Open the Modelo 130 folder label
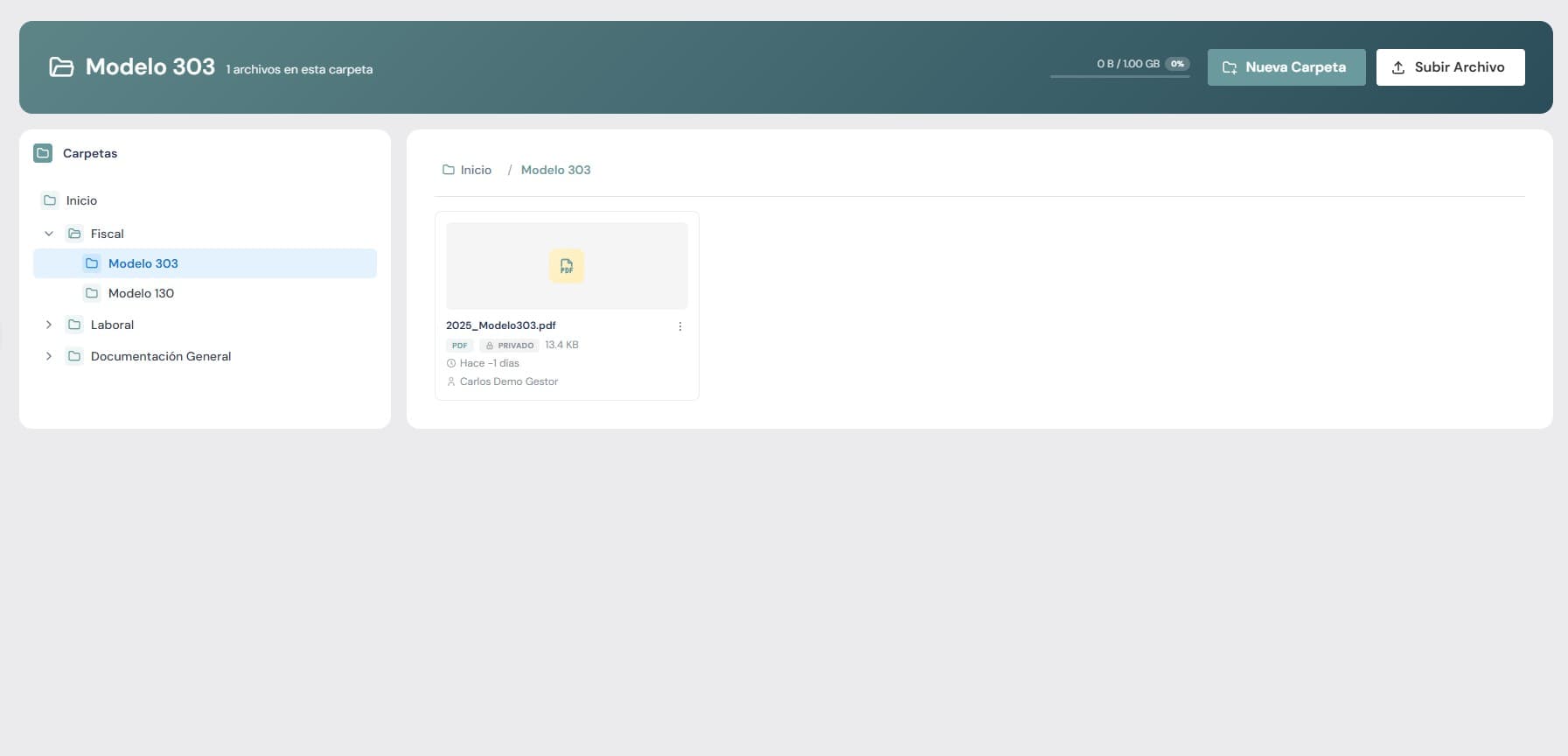 (141, 293)
